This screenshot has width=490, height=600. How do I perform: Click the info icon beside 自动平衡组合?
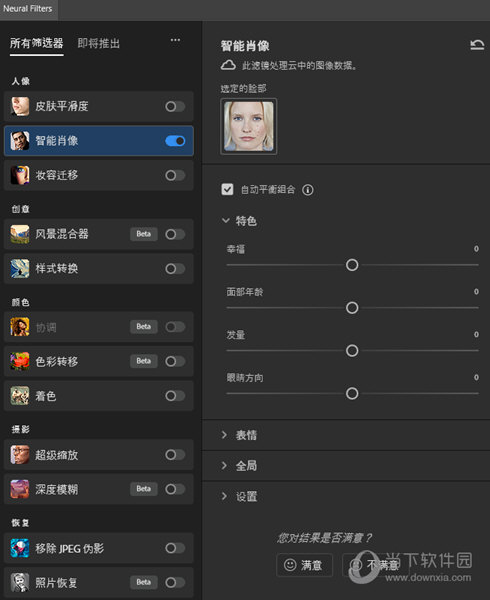308,190
